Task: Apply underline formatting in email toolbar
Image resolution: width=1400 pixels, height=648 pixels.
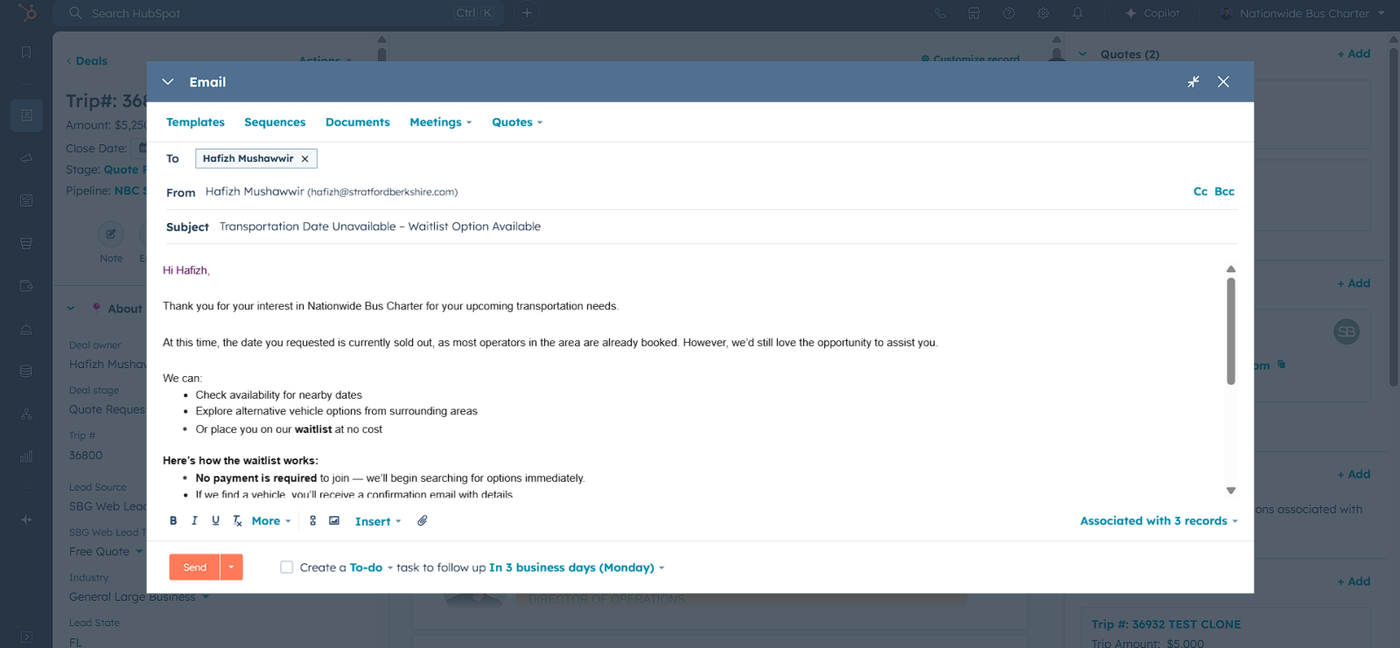Action: [x=215, y=521]
